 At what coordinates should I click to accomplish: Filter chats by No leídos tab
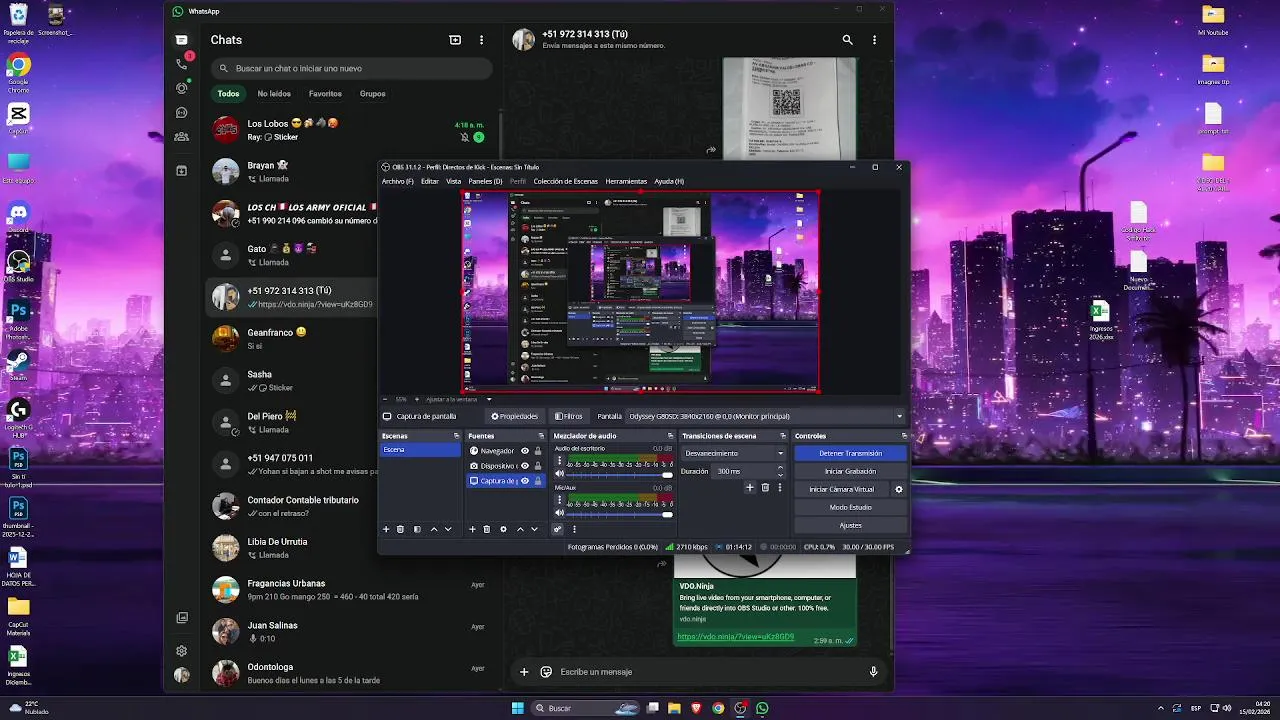274,94
